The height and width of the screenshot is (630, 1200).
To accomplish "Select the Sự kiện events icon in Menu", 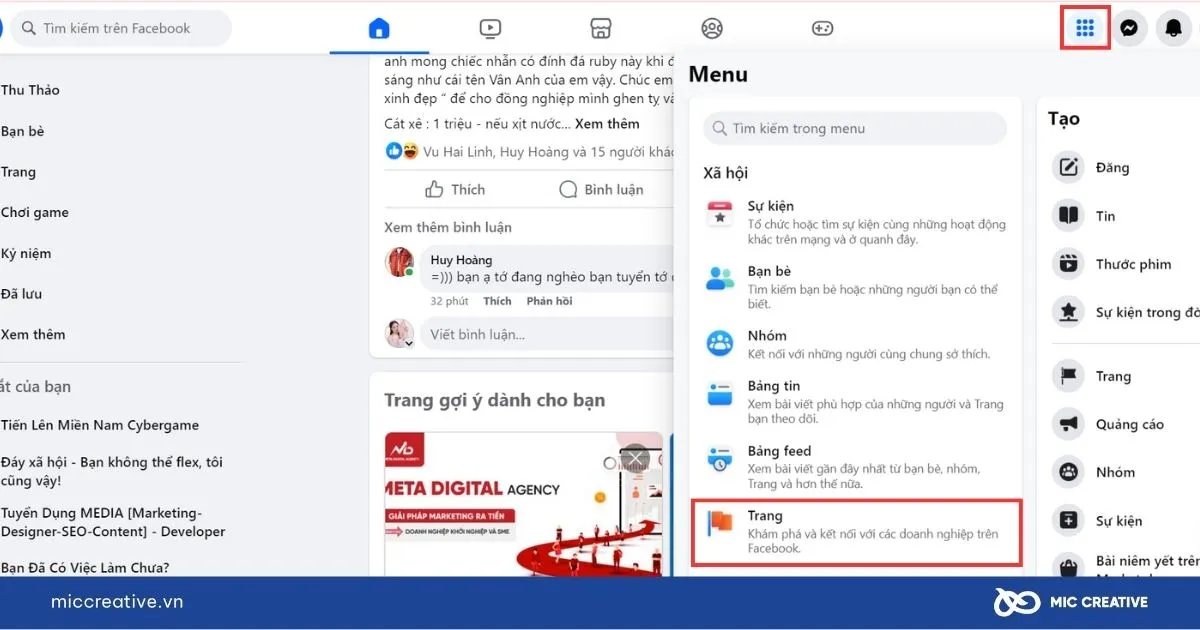I will [x=719, y=212].
